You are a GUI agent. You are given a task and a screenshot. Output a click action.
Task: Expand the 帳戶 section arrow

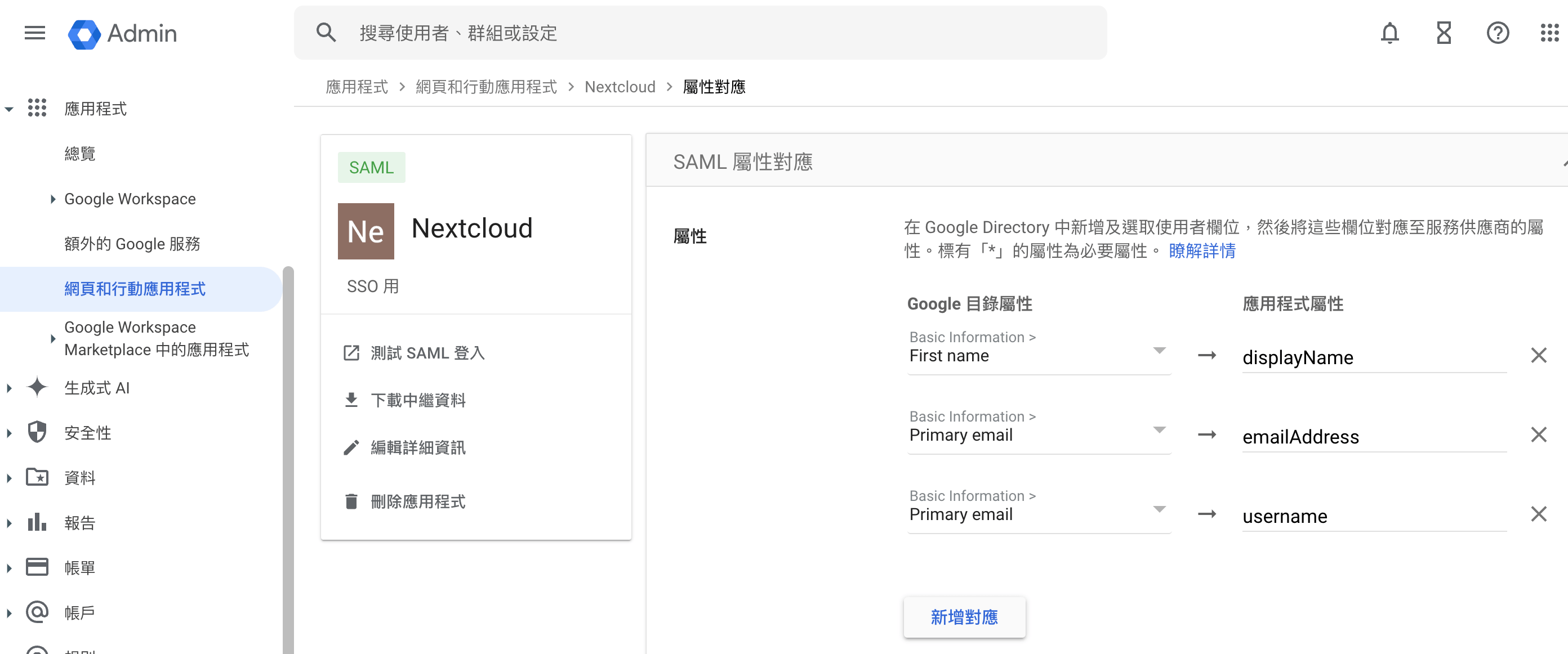[9, 613]
